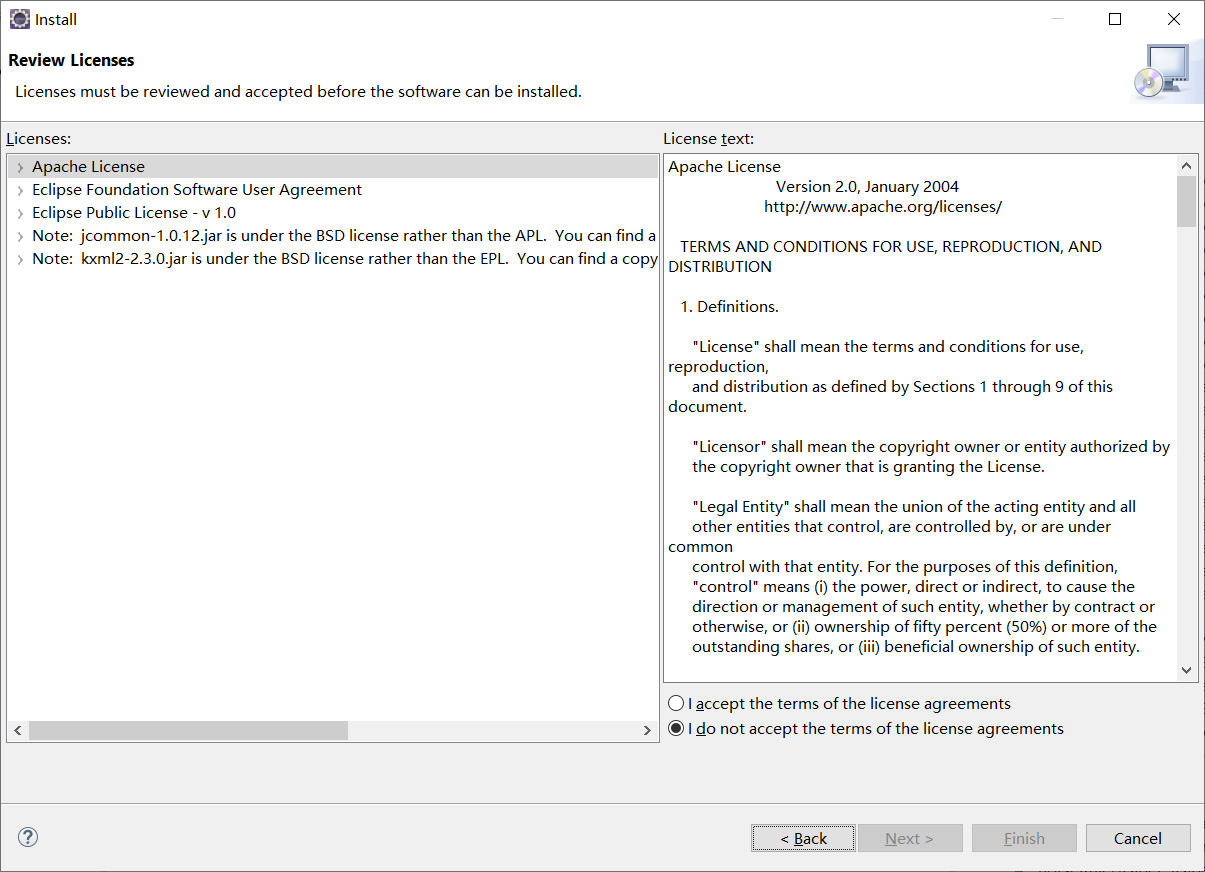Click the "Licenses:" label
This screenshot has height=872, width=1205.
point(39,139)
